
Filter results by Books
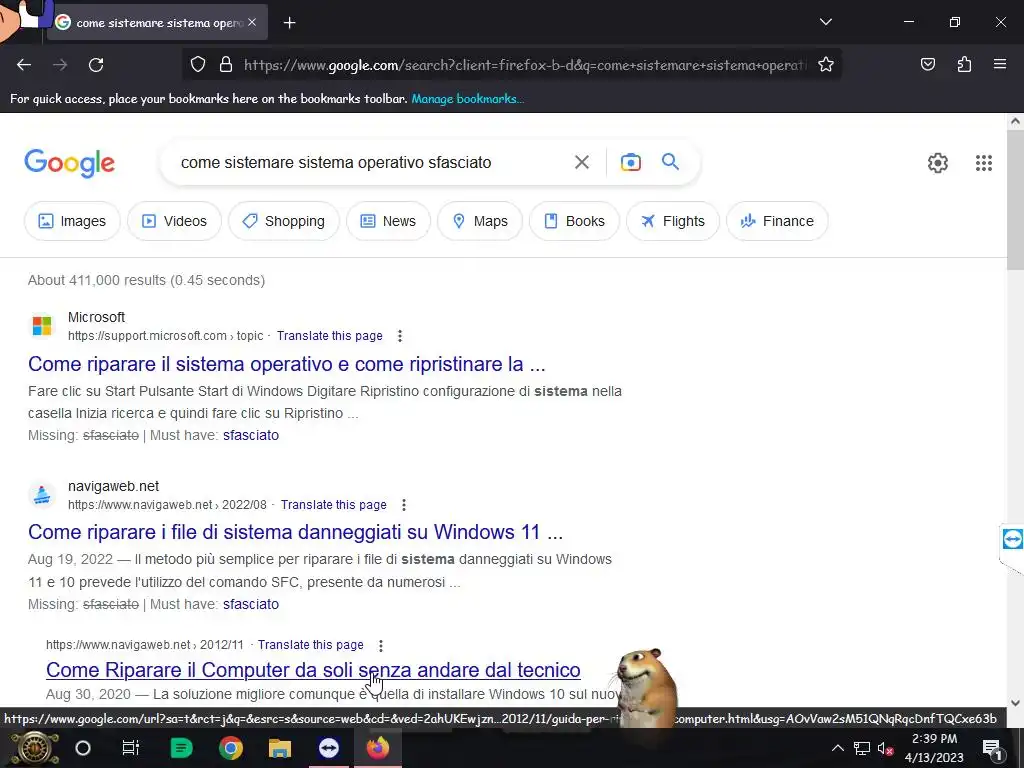tap(574, 221)
